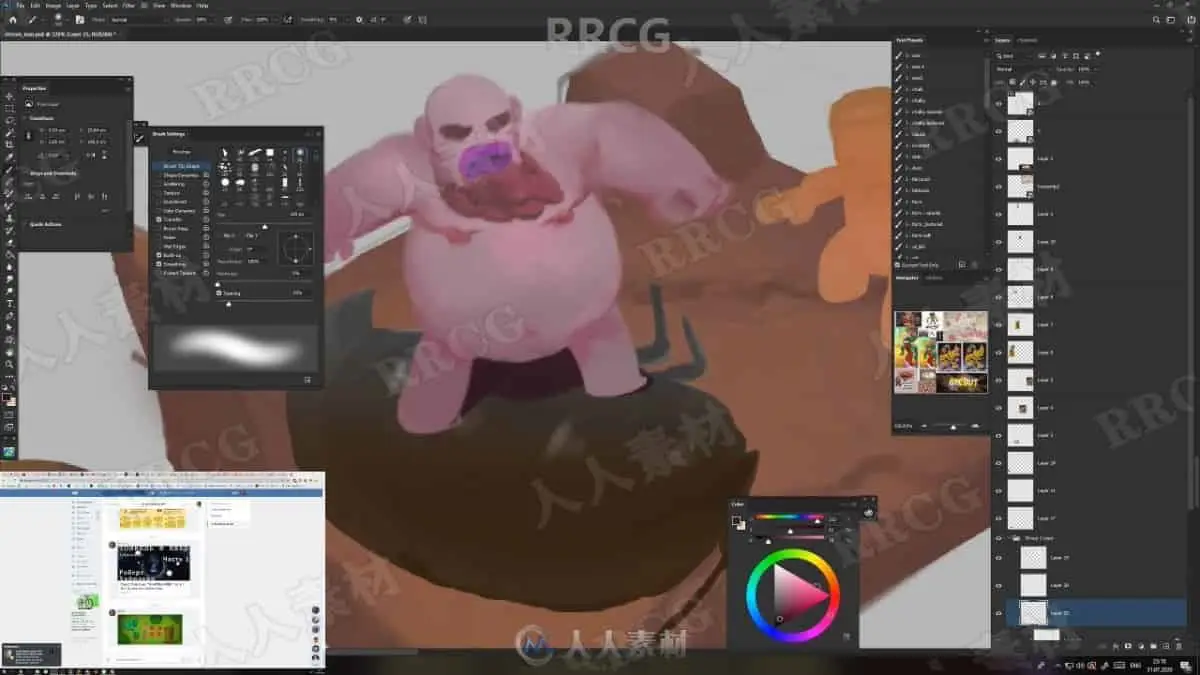Add layer mask icon in Layers panel
1200x675 pixels.
[1128, 646]
